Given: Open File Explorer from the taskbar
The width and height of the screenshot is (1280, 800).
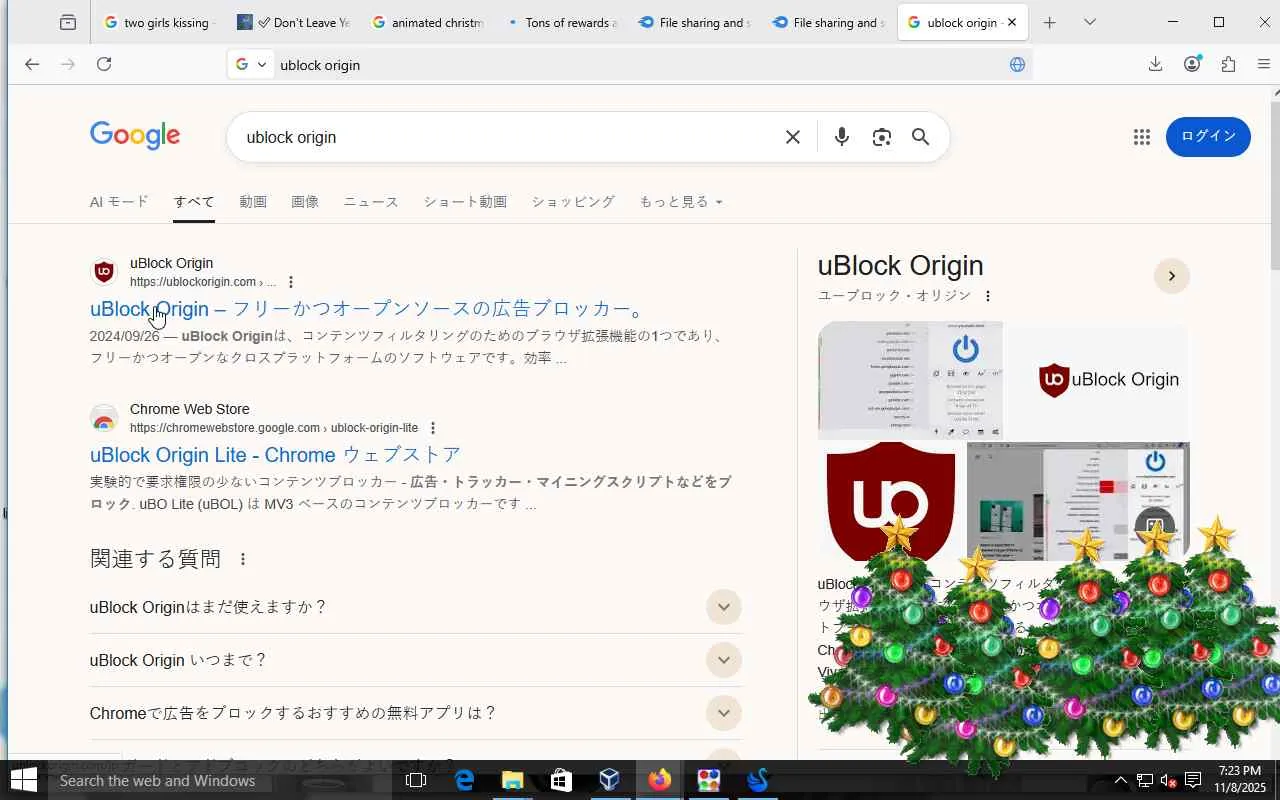Looking at the screenshot, I should pos(513,780).
